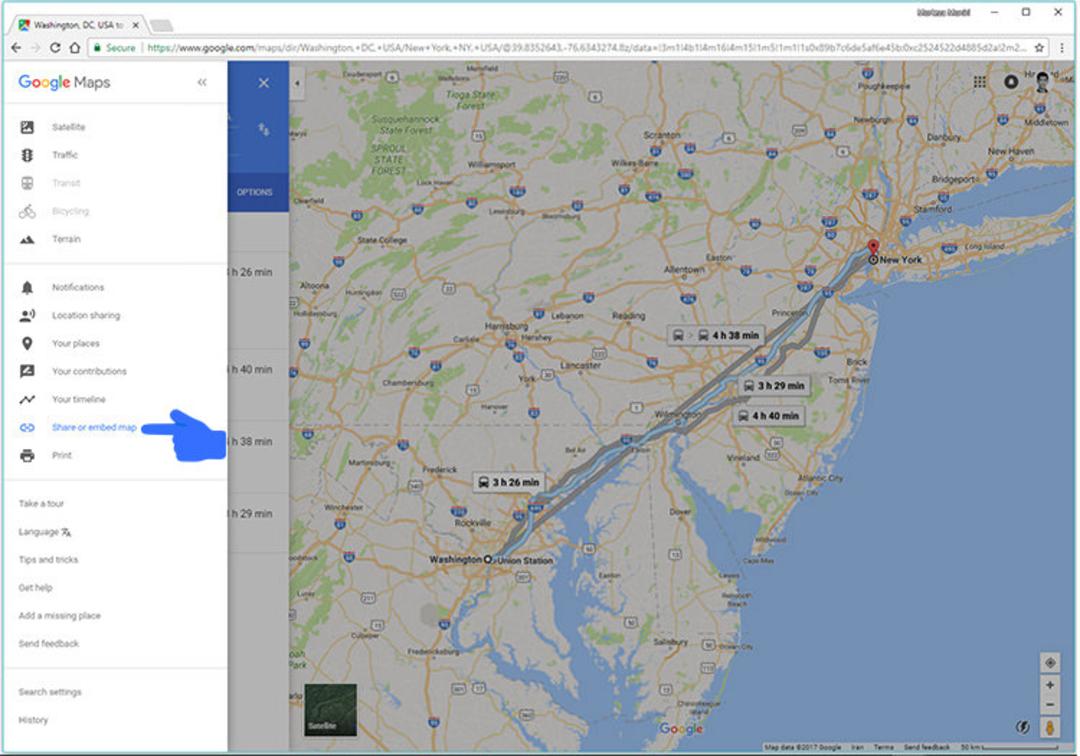Image resolution: width=1080 pixels, height=756 pixels.
Task: Enable the Traffic layer icon
Action: coord(27,155)
